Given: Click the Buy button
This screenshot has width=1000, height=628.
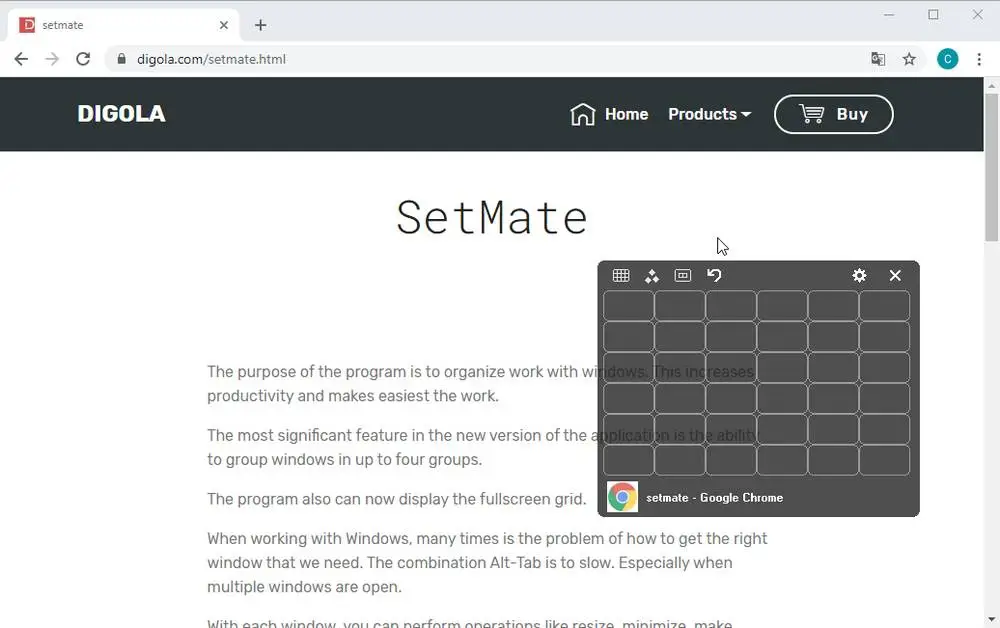Looking at the screenshot, I should (833, 114).
